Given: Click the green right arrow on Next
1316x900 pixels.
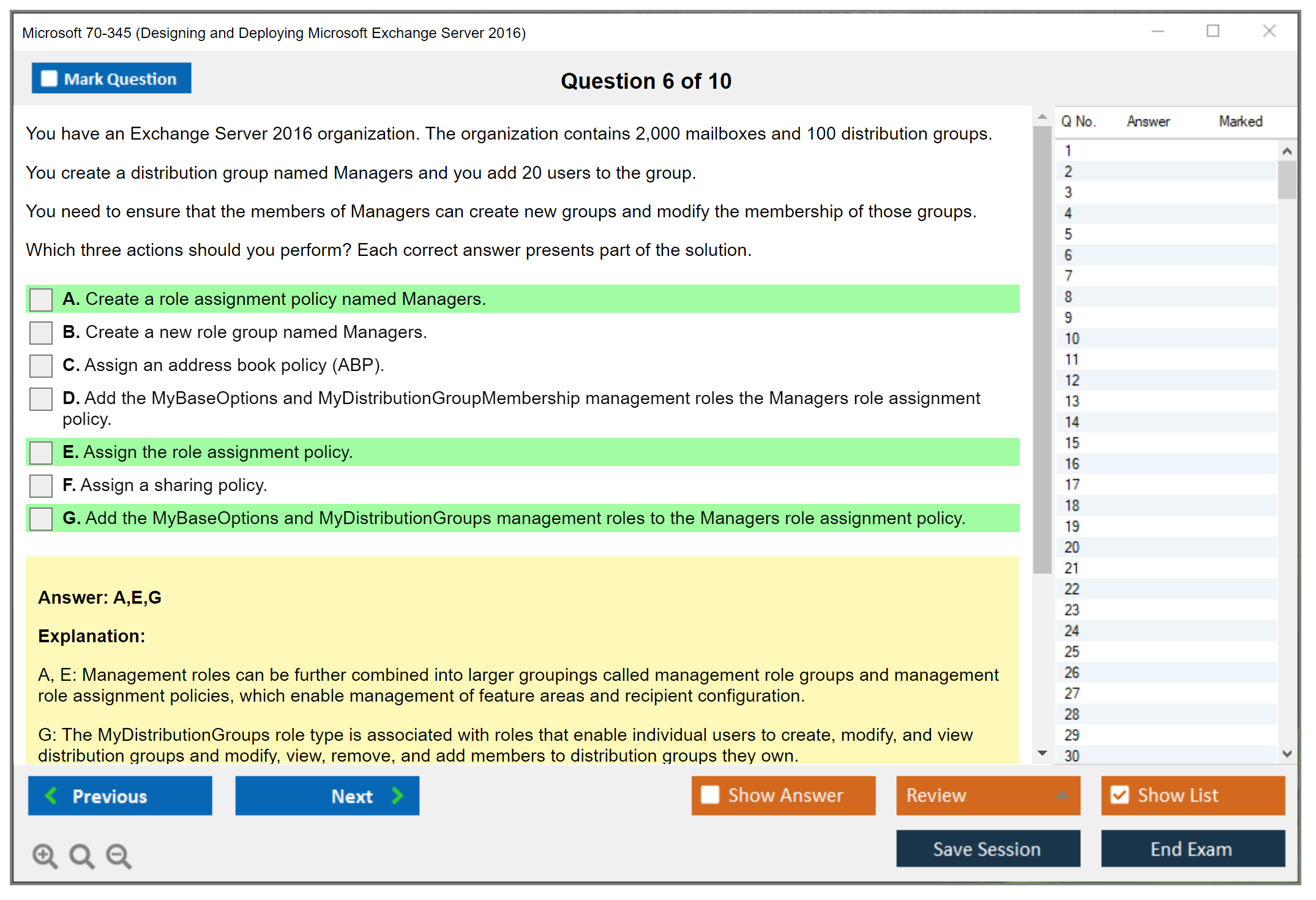Looking at the screenshot, I should coord(397,795).
